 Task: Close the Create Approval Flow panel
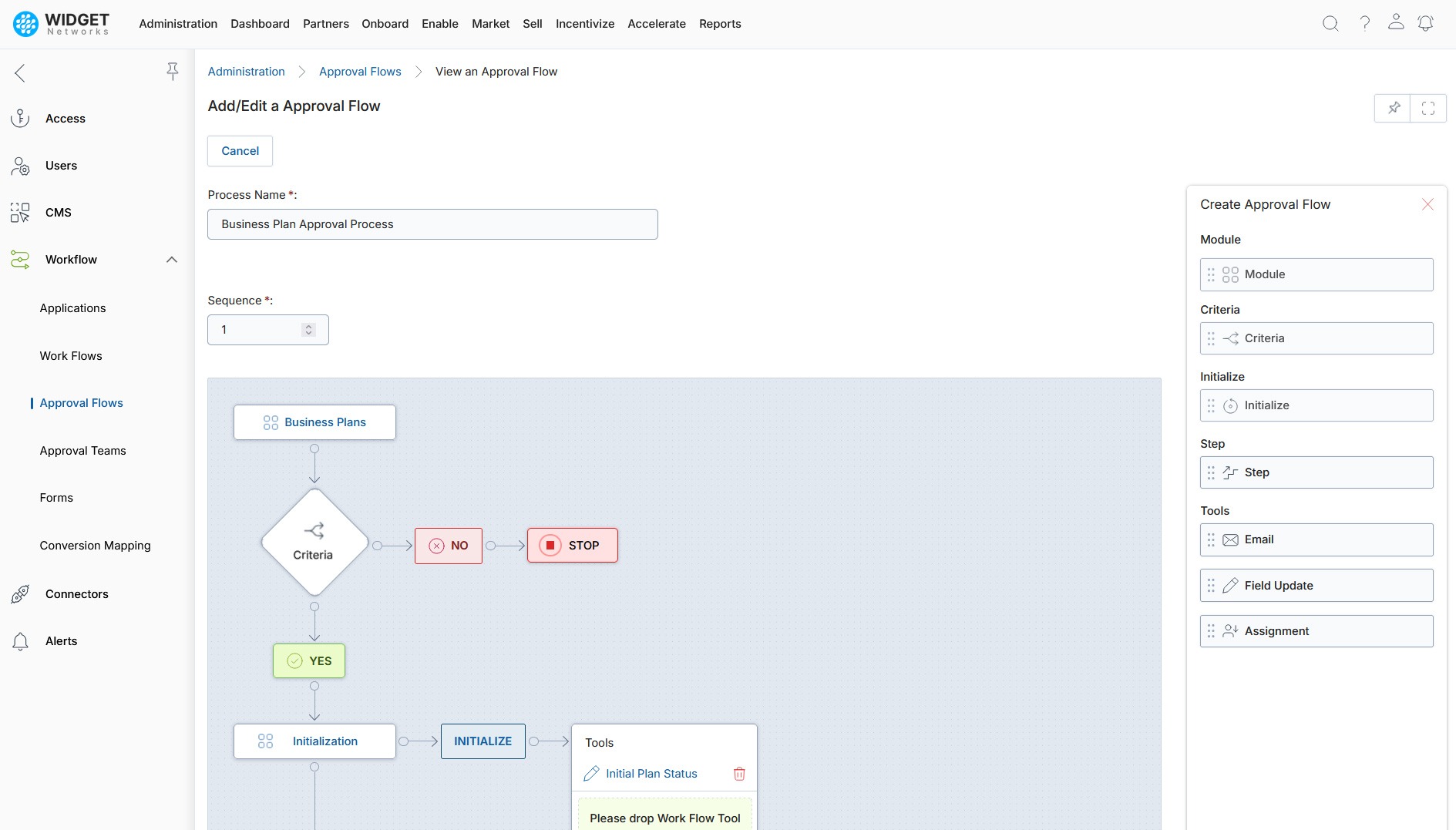(1427, 204)
